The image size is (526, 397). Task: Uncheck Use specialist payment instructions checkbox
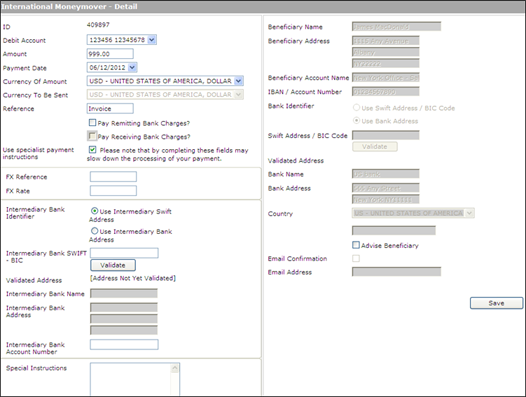coord(93,150)
